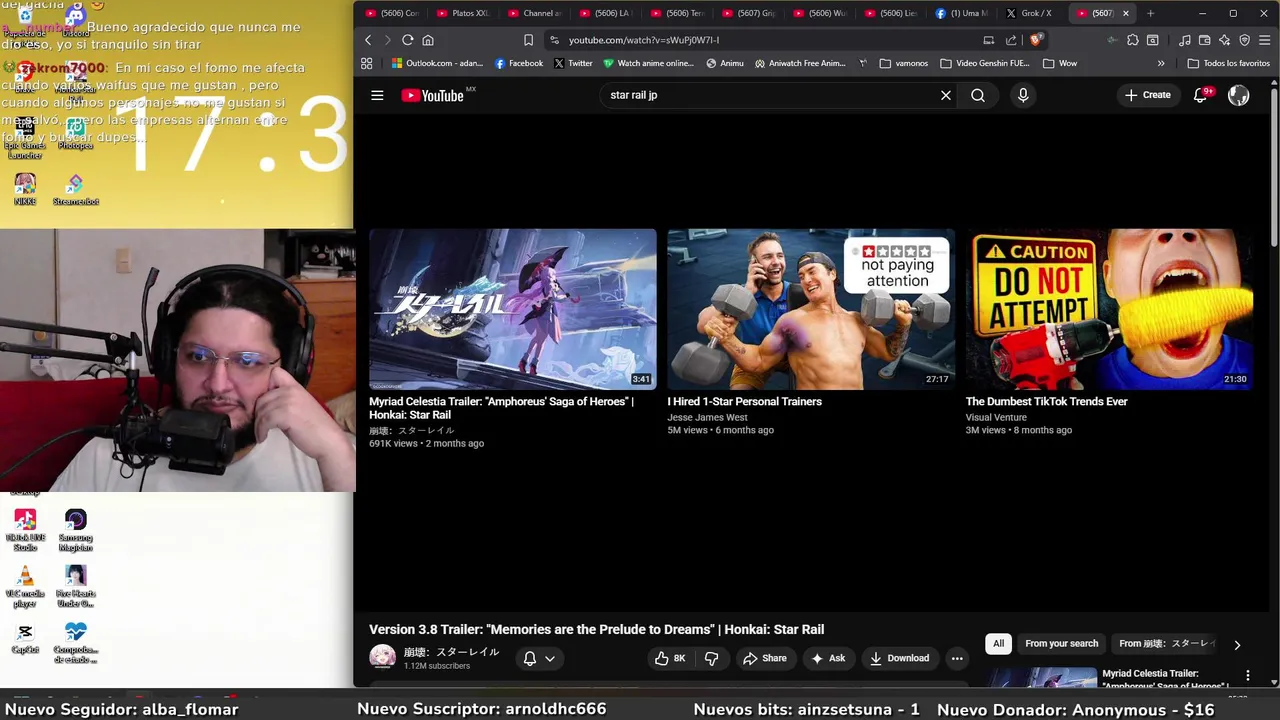The height and width of the screenshot is (720, 1280).
Task: Open I Hired 1-Star Personal Trainers thumbnail
Action: pyautogui.click(x=811, y=309)
